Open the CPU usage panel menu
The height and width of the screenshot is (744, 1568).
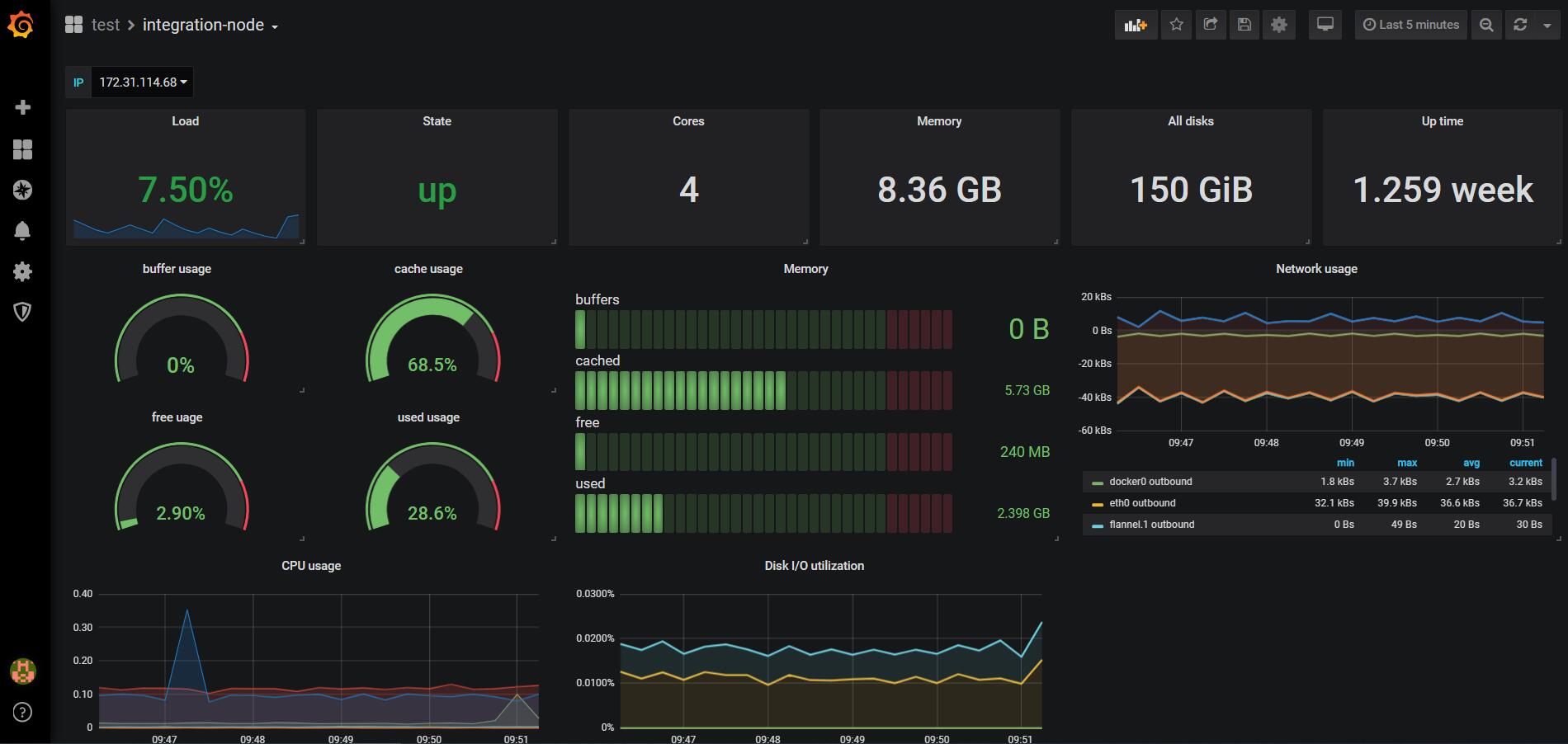coord(310,566)
